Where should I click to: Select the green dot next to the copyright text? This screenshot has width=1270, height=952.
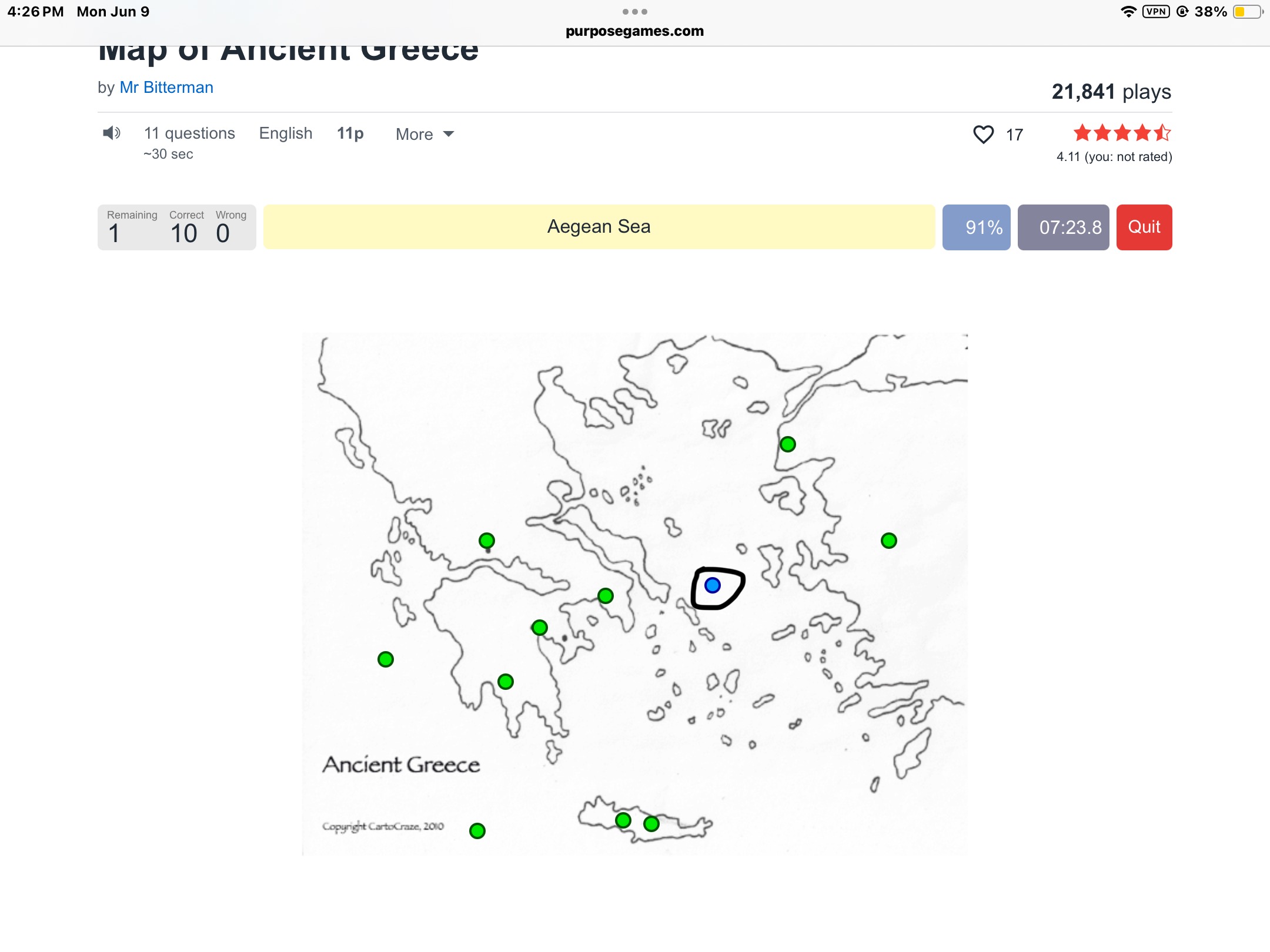click(477, 831)
